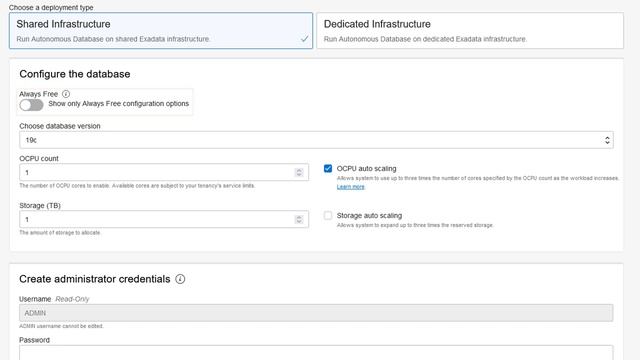Open the database version dropdown showing 19c
The width and height of the screenshot is (640, 360).
click(x=316, y=140)
